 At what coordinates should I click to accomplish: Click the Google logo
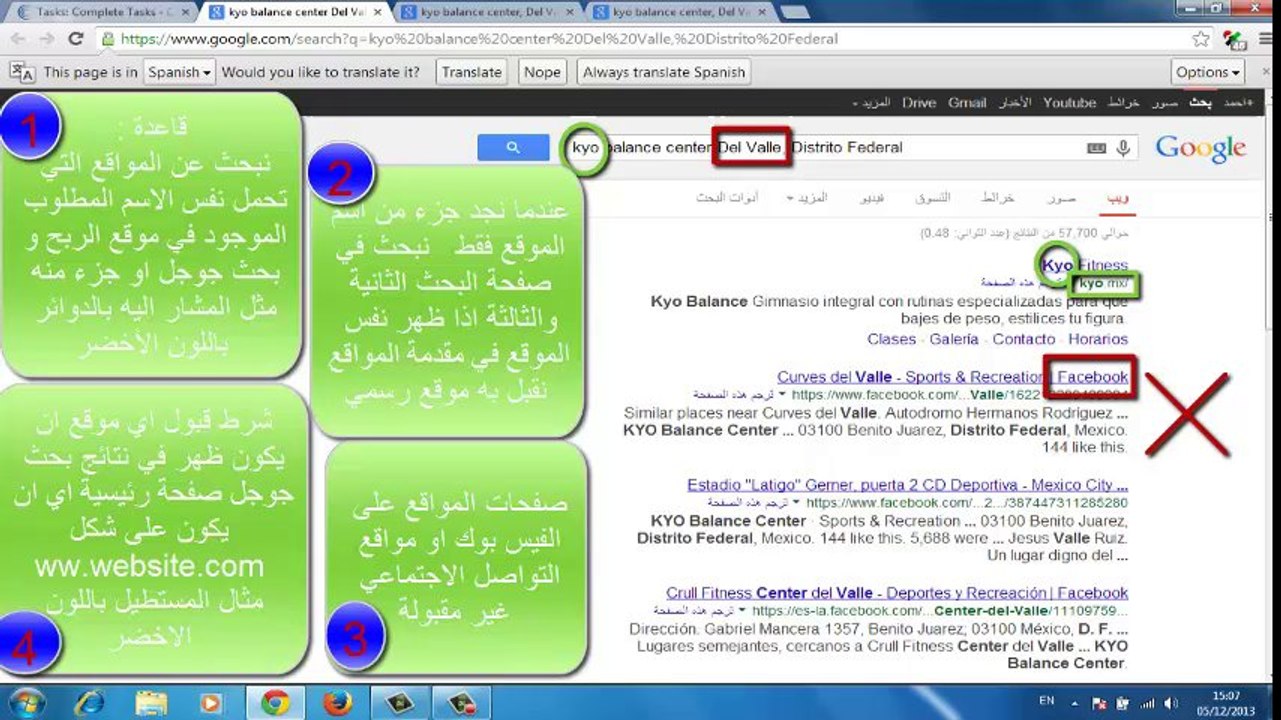[x=1200, y=149]
